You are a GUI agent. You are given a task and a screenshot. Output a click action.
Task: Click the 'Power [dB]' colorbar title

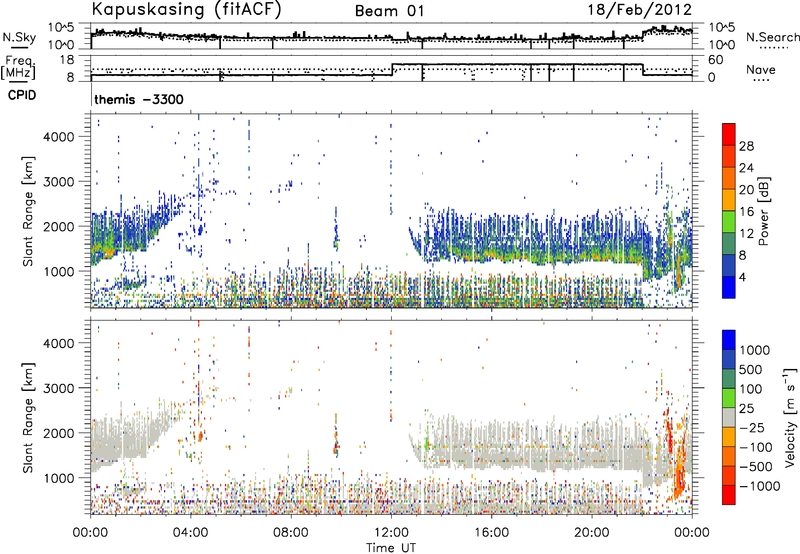(x=763, y=211)
